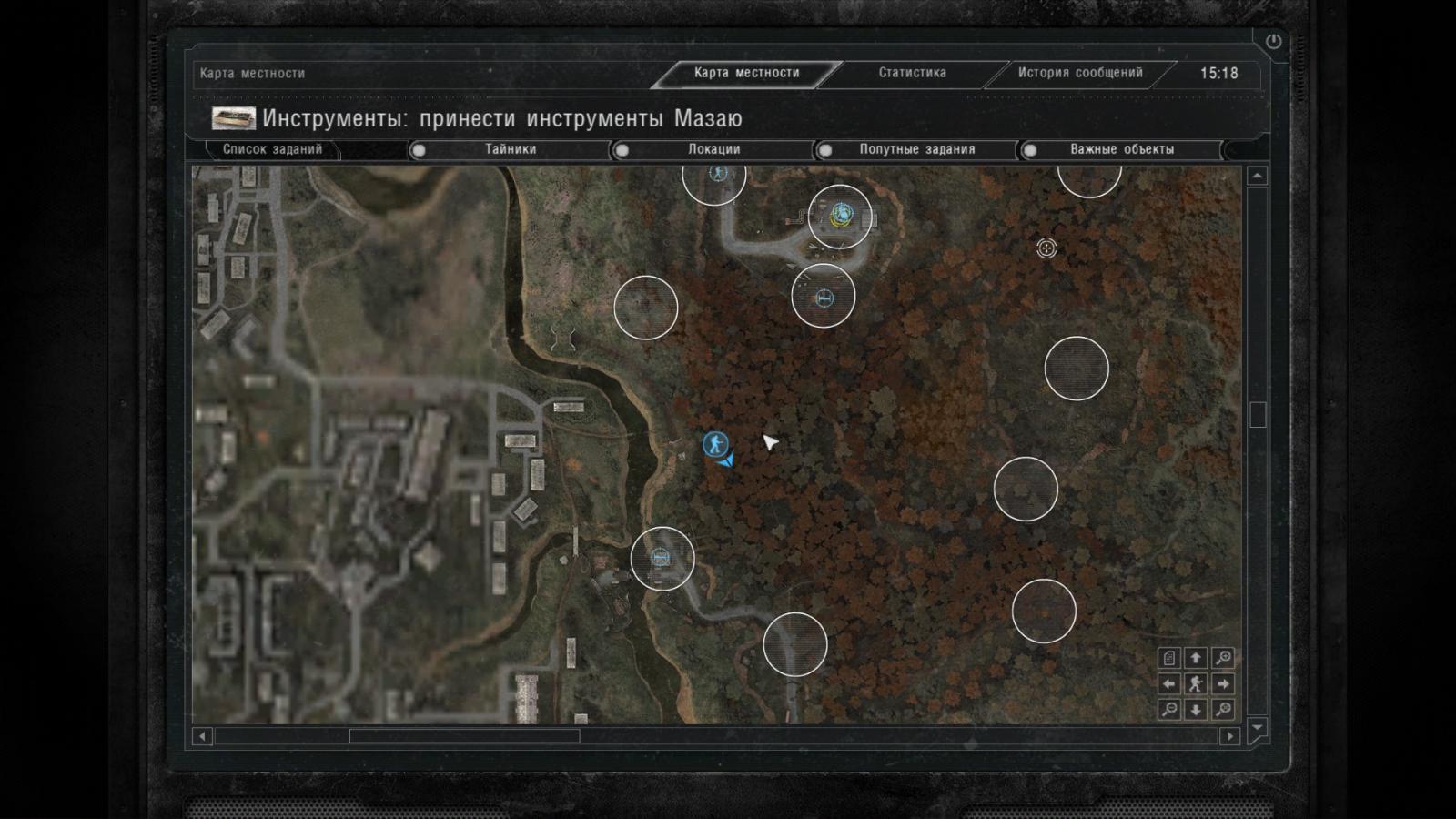Screen dimensions: 1456x819
Task: Pan the map up with the up arrow button
Action: point(1196,657)
